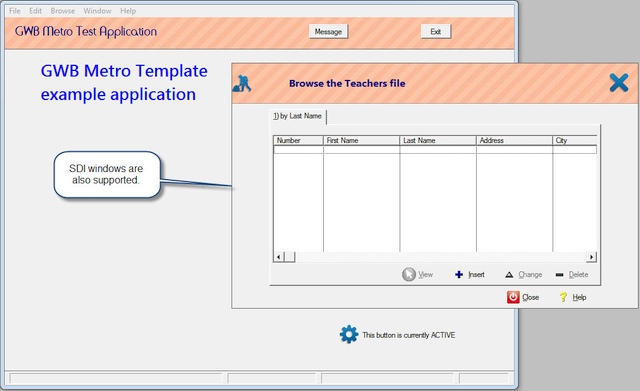This screenshot has height=391, width=640.
Task: Click the Address column header
Action: (514, 140)
